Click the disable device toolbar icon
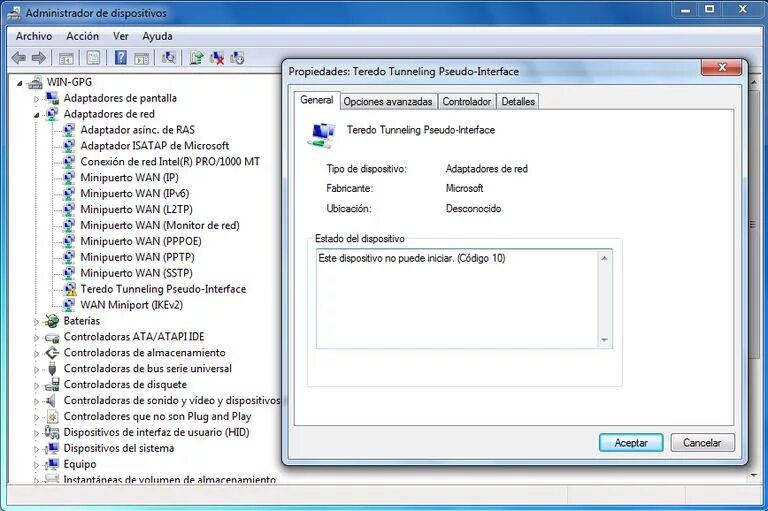 point(237,58)
